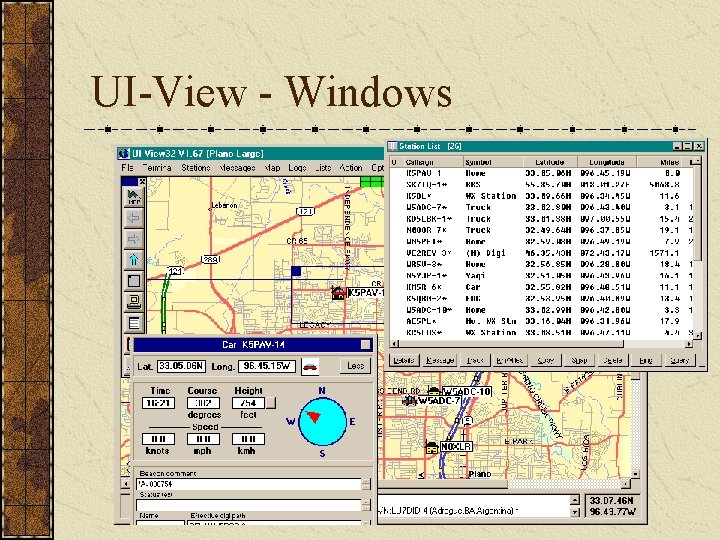Click the 33.07.46N coordinate readout
Viewport: 720px width, 540px height.
pyautogui.click(x=611, y=501)
